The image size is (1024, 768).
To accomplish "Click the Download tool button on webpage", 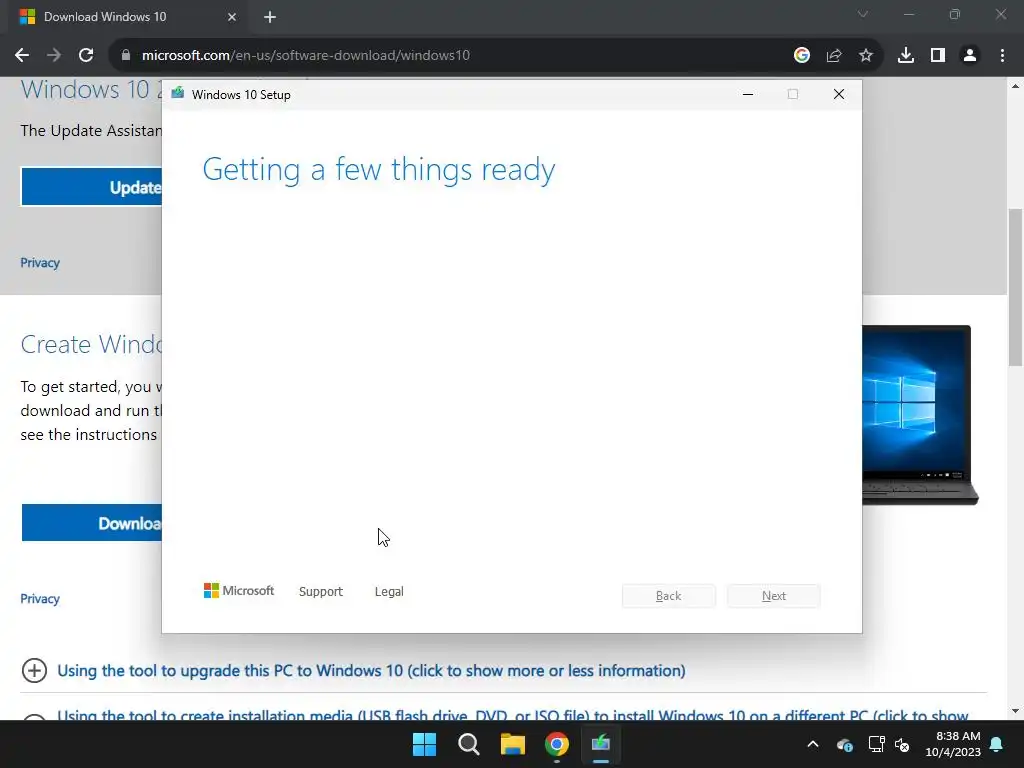I will pos(91,522).
